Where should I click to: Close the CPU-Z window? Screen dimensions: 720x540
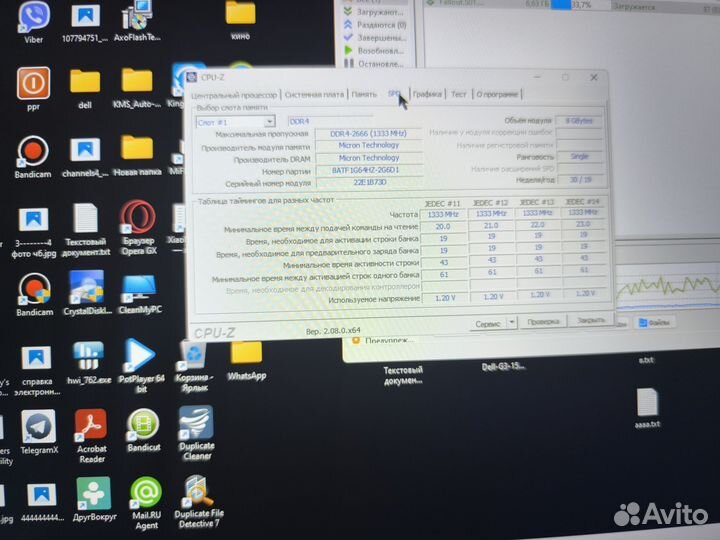(594, 77)
